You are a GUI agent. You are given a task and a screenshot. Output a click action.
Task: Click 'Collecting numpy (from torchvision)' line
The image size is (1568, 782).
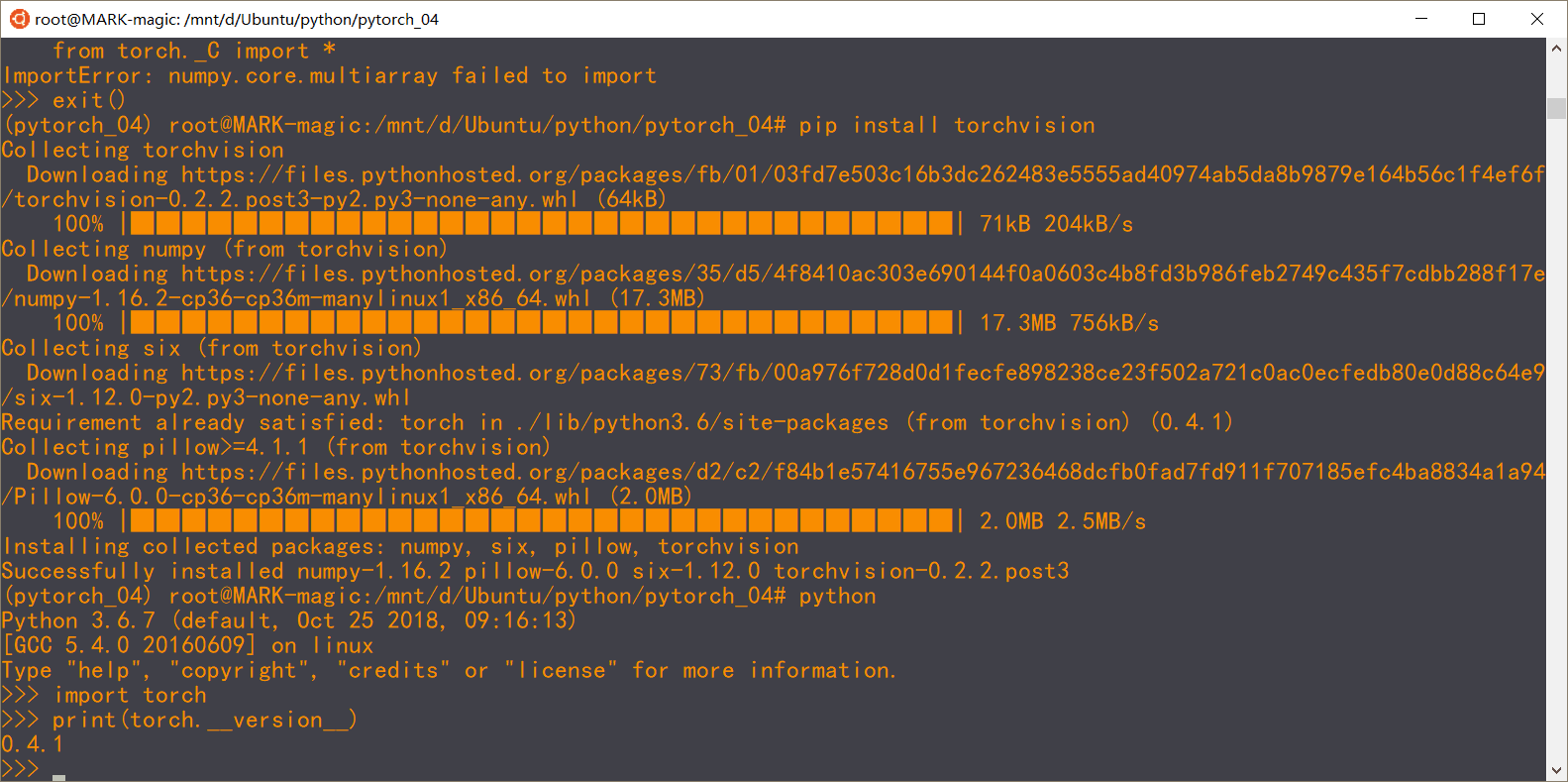(x=225, y=249)
